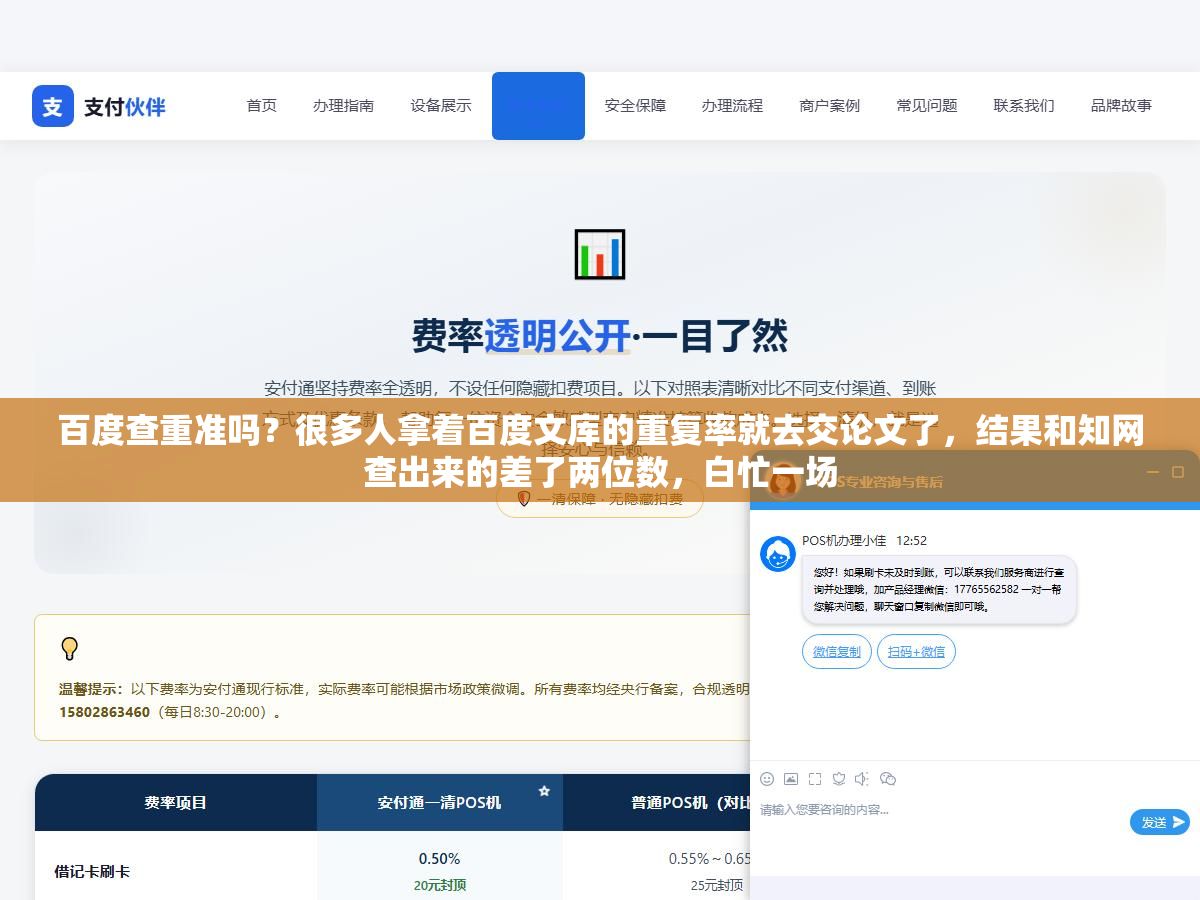
Task: Open the 办理指南 menu item
Action: 343,105
